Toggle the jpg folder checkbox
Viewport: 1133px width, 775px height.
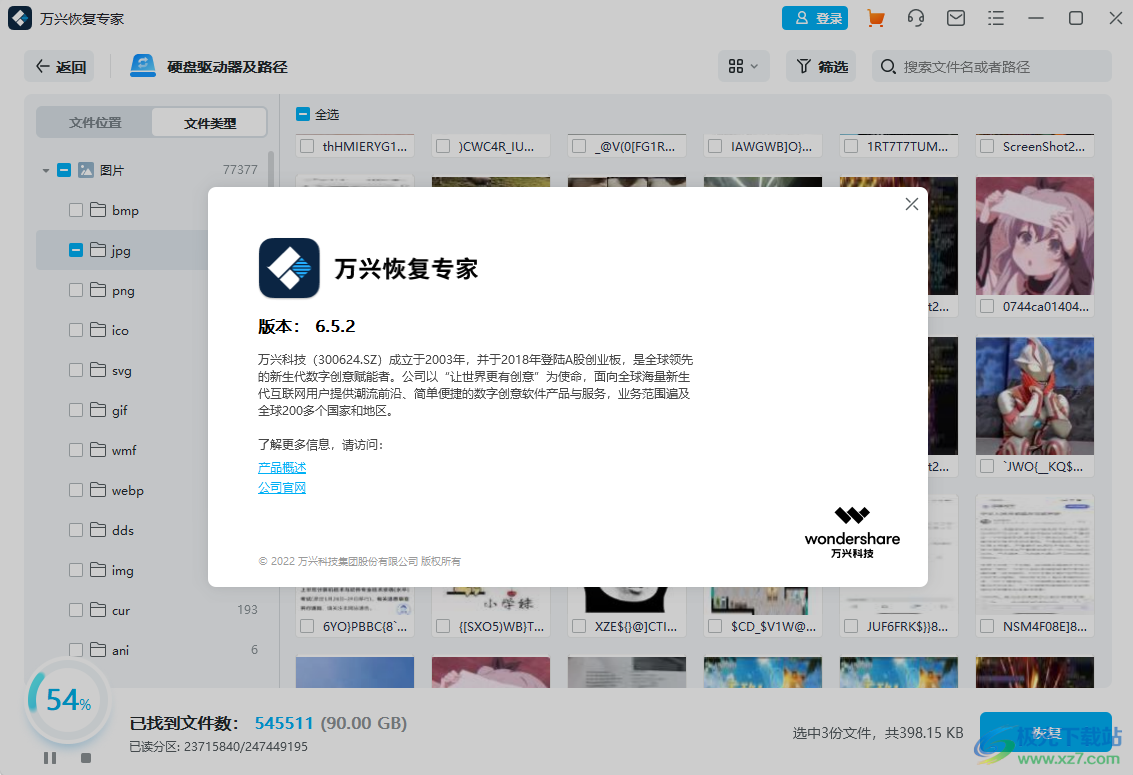pos(76,250)
